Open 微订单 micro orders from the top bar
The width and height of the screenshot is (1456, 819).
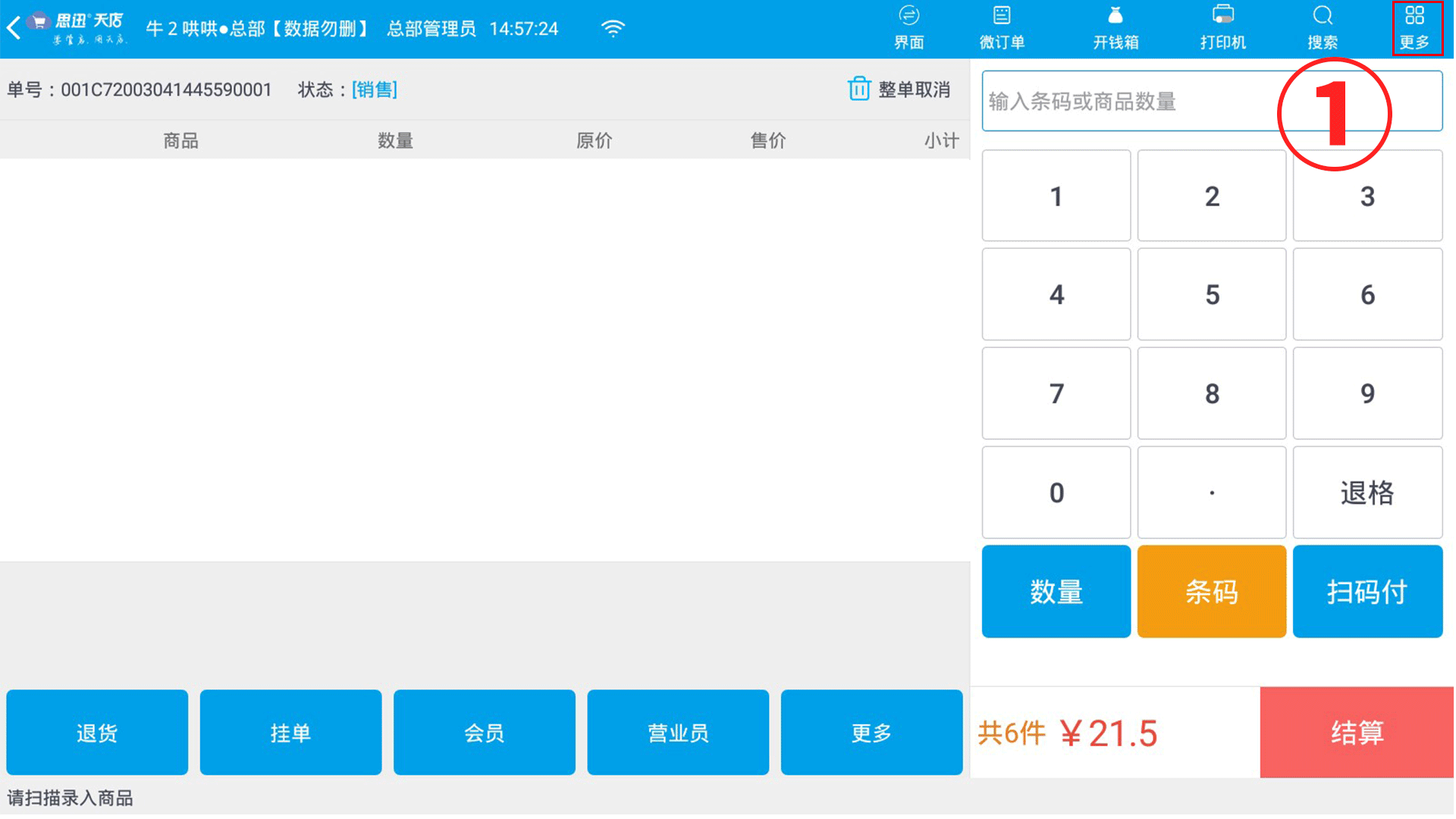[1002, 27]
